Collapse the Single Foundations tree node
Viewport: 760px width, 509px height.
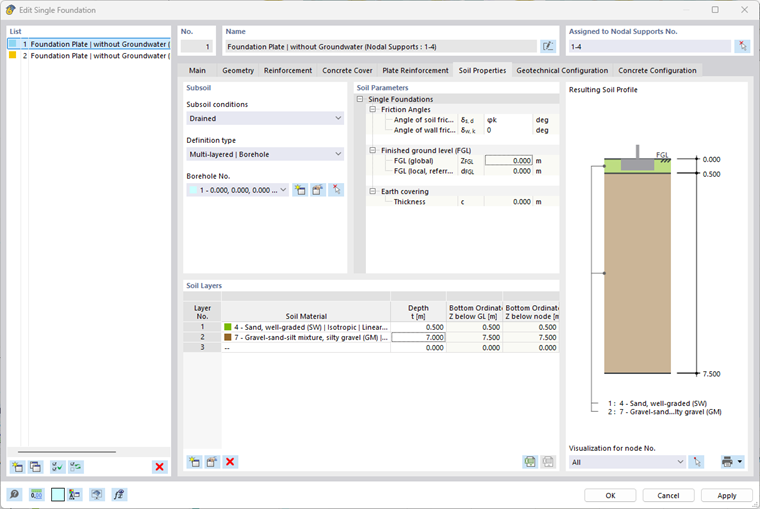click(x=360, y=99)
